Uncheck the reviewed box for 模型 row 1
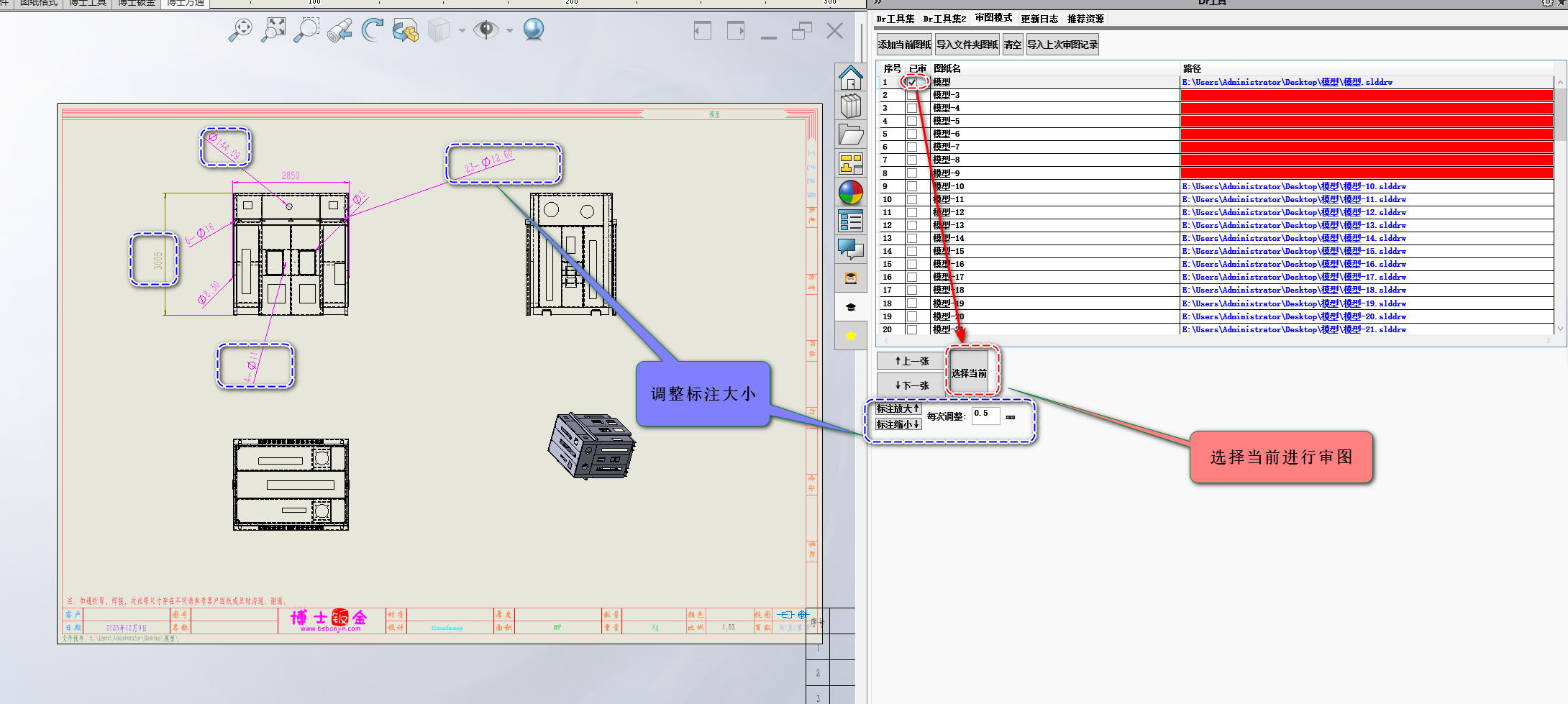This screenshot has width=1568, height=704. tap(912, 82)
